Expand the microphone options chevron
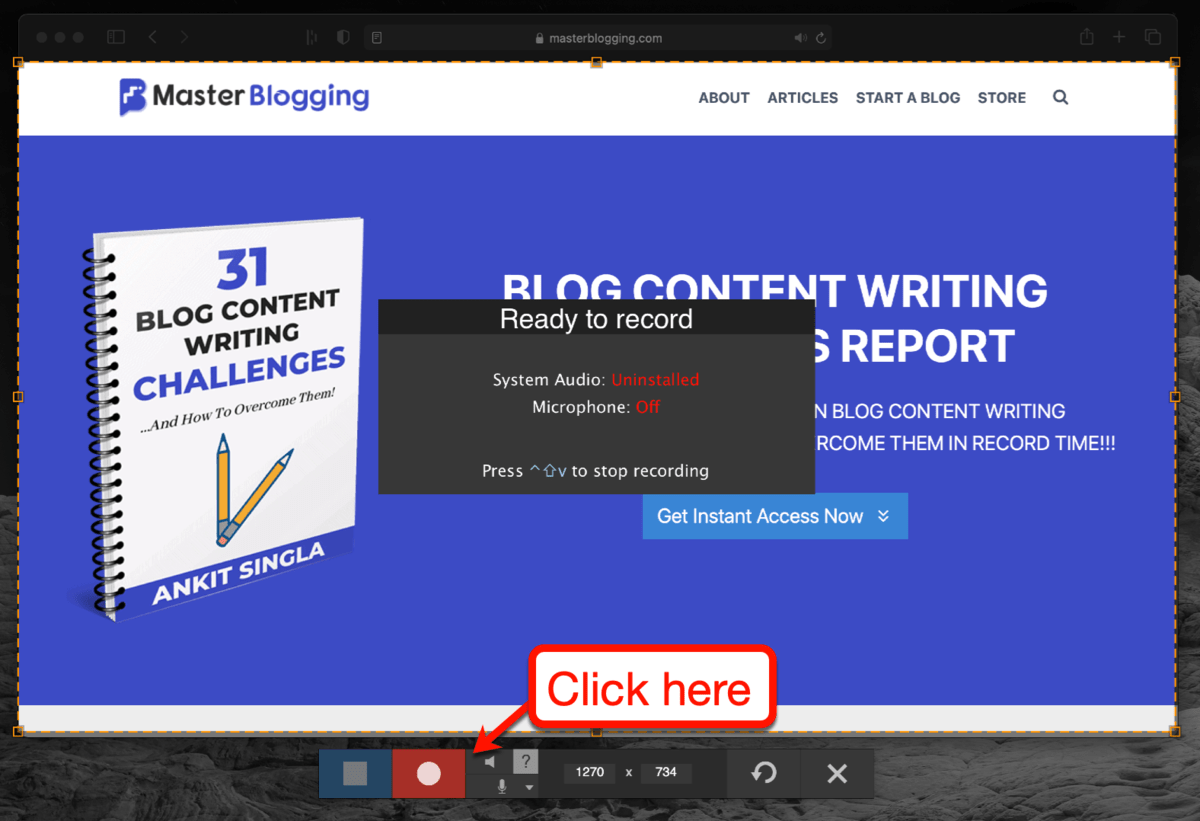 click(528, 787)
